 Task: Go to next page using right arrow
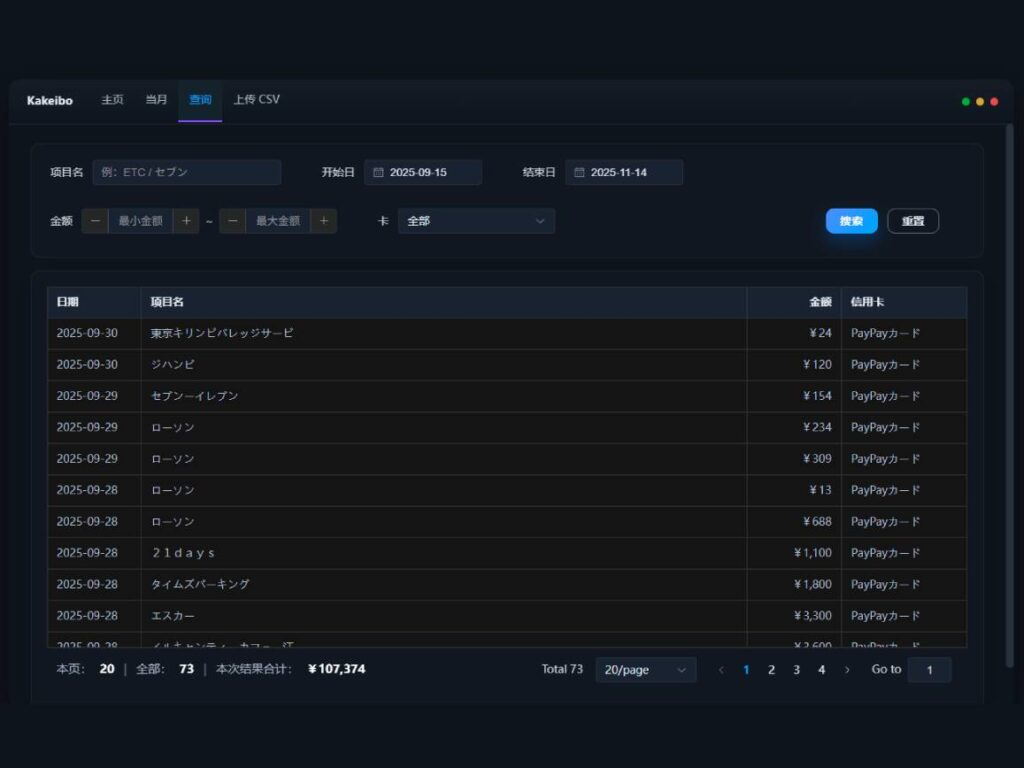coord(847,670)
